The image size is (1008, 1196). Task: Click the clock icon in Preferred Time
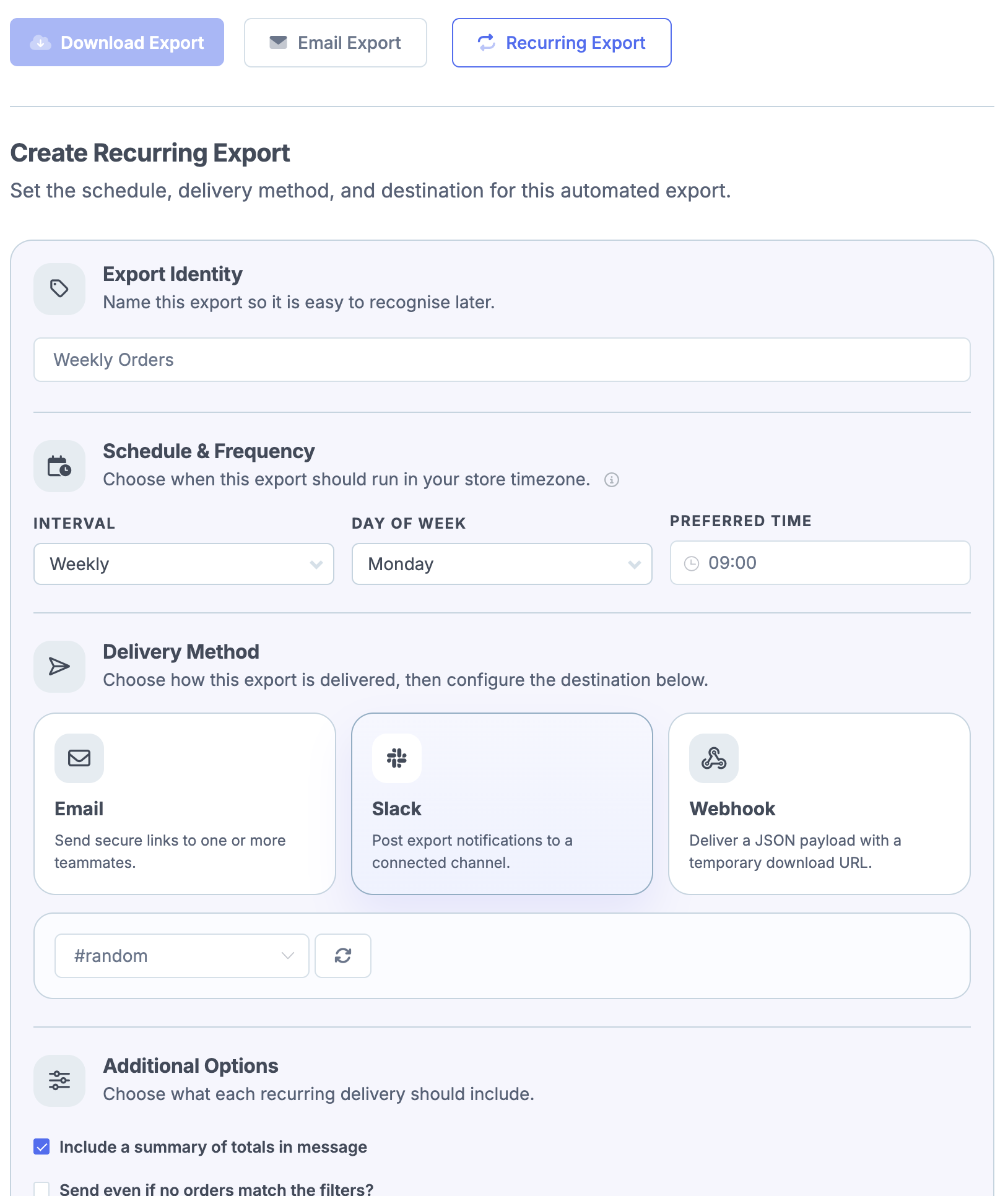coord(692,563)
